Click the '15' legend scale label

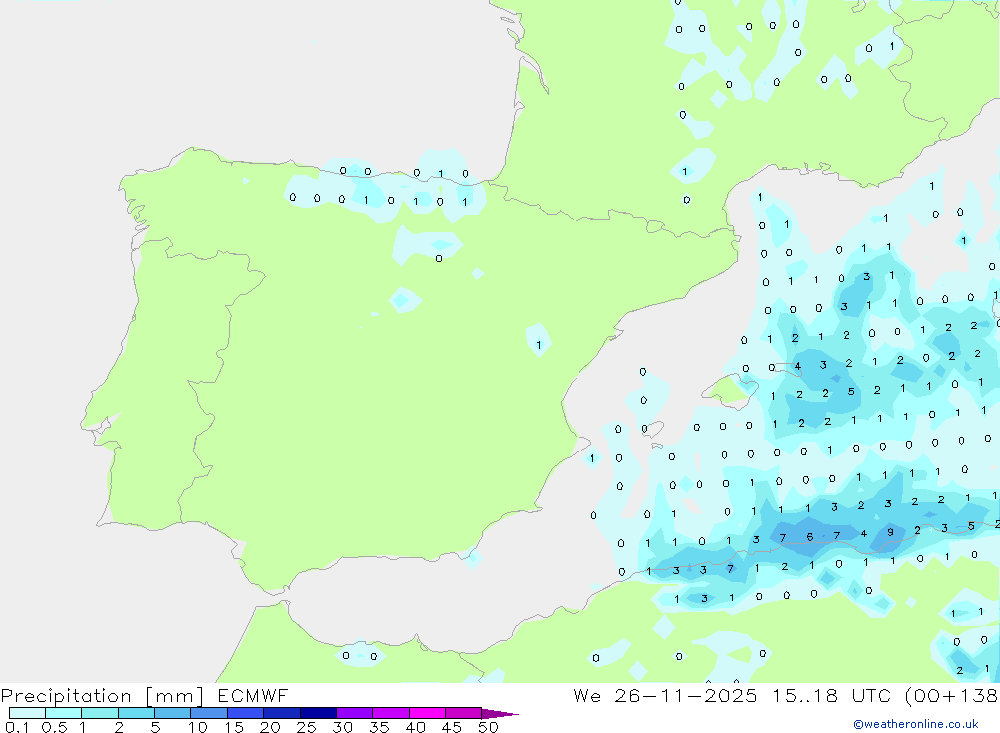tap(233, 727)
